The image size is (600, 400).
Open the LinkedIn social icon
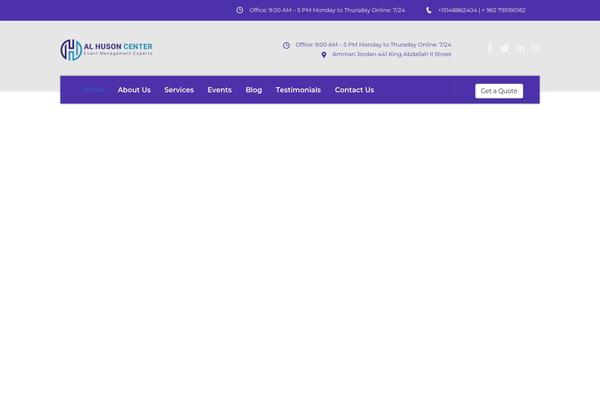click(520, 49)
